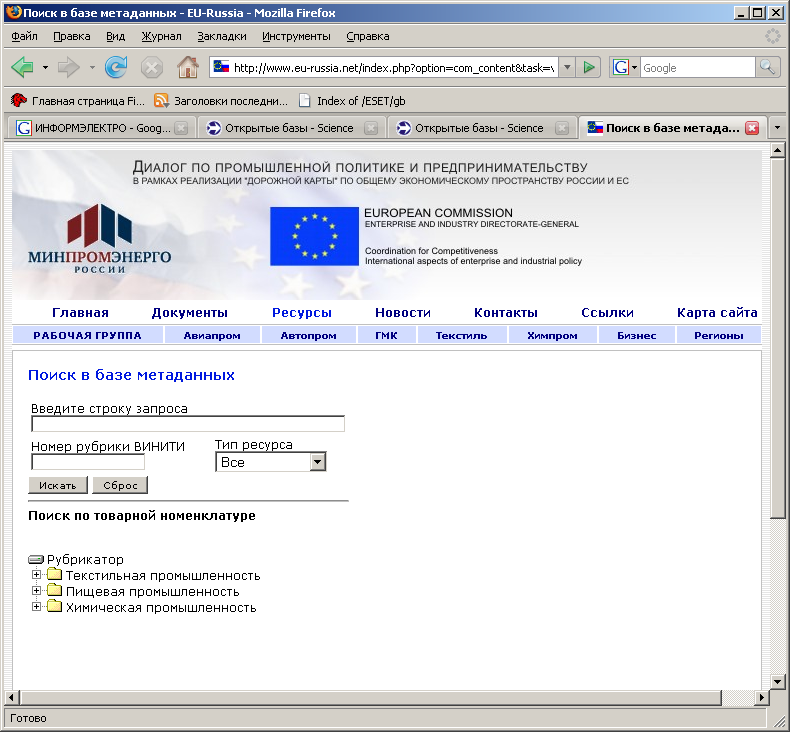Reload the page with the refresh icon
This screenshot has width=790, height=732.
click(116, 67)
